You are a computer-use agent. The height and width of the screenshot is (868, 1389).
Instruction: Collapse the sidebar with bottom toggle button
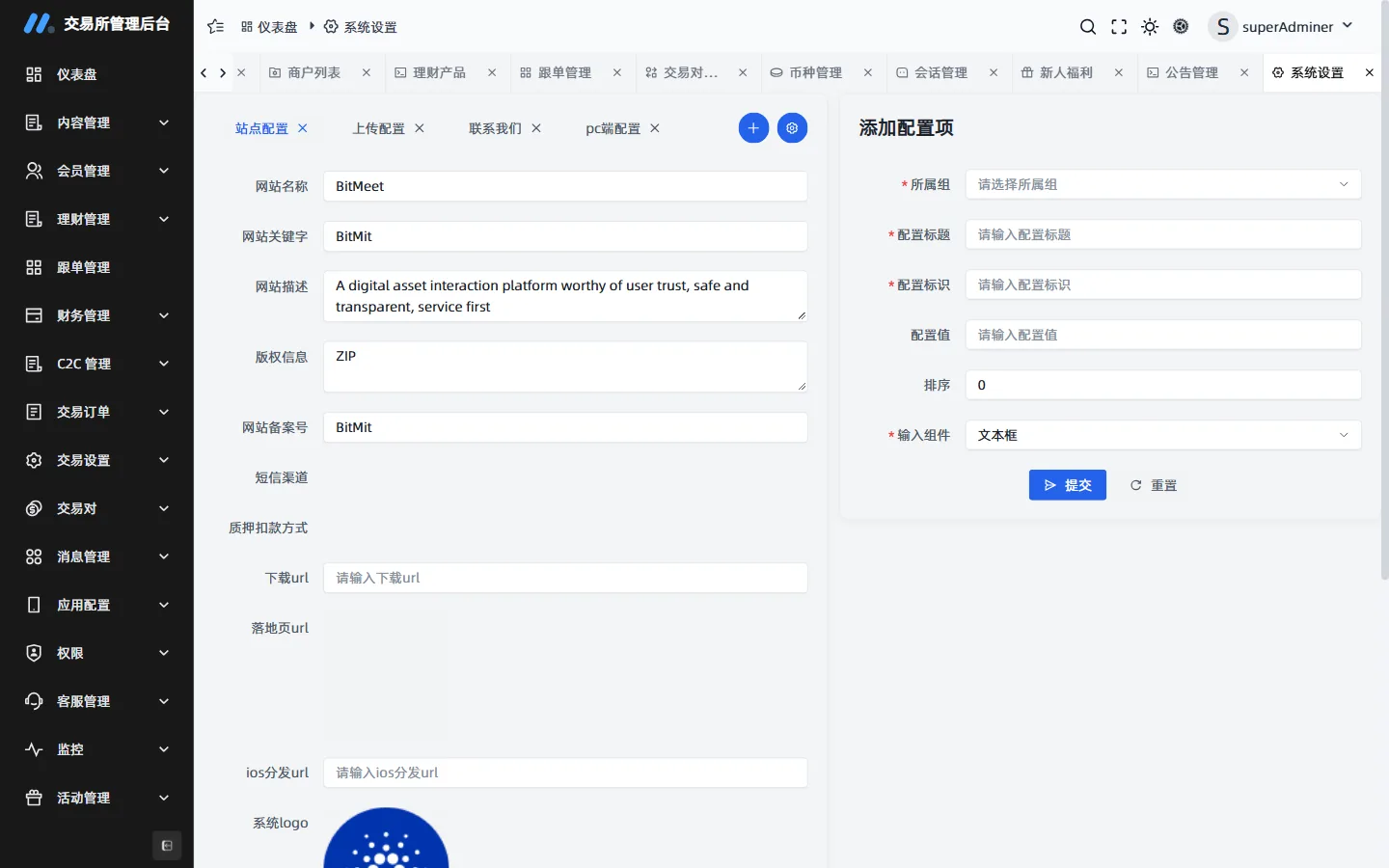[x=167, y=846]
